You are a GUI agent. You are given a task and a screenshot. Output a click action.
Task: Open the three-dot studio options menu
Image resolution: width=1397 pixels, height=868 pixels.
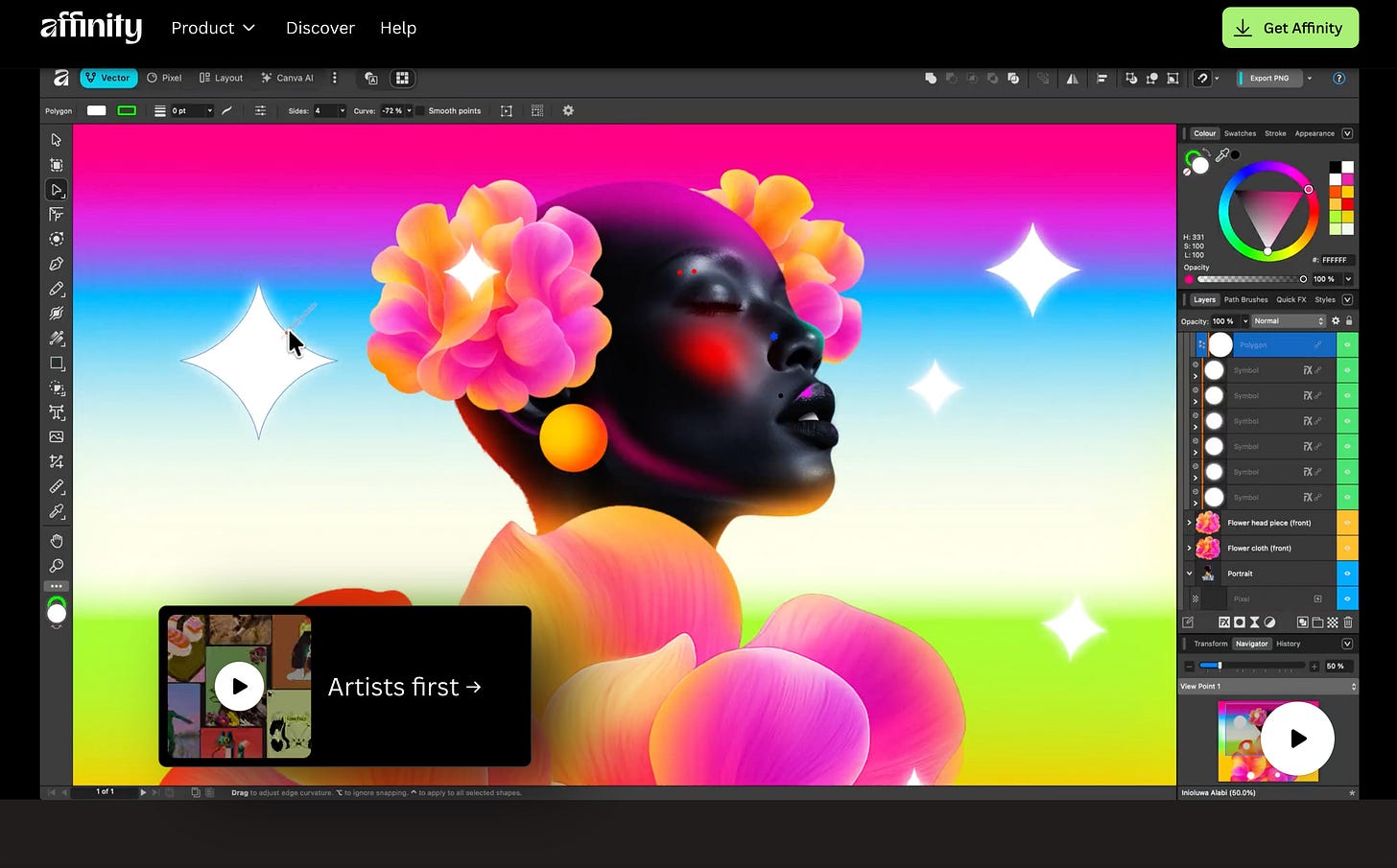(334, 78)
